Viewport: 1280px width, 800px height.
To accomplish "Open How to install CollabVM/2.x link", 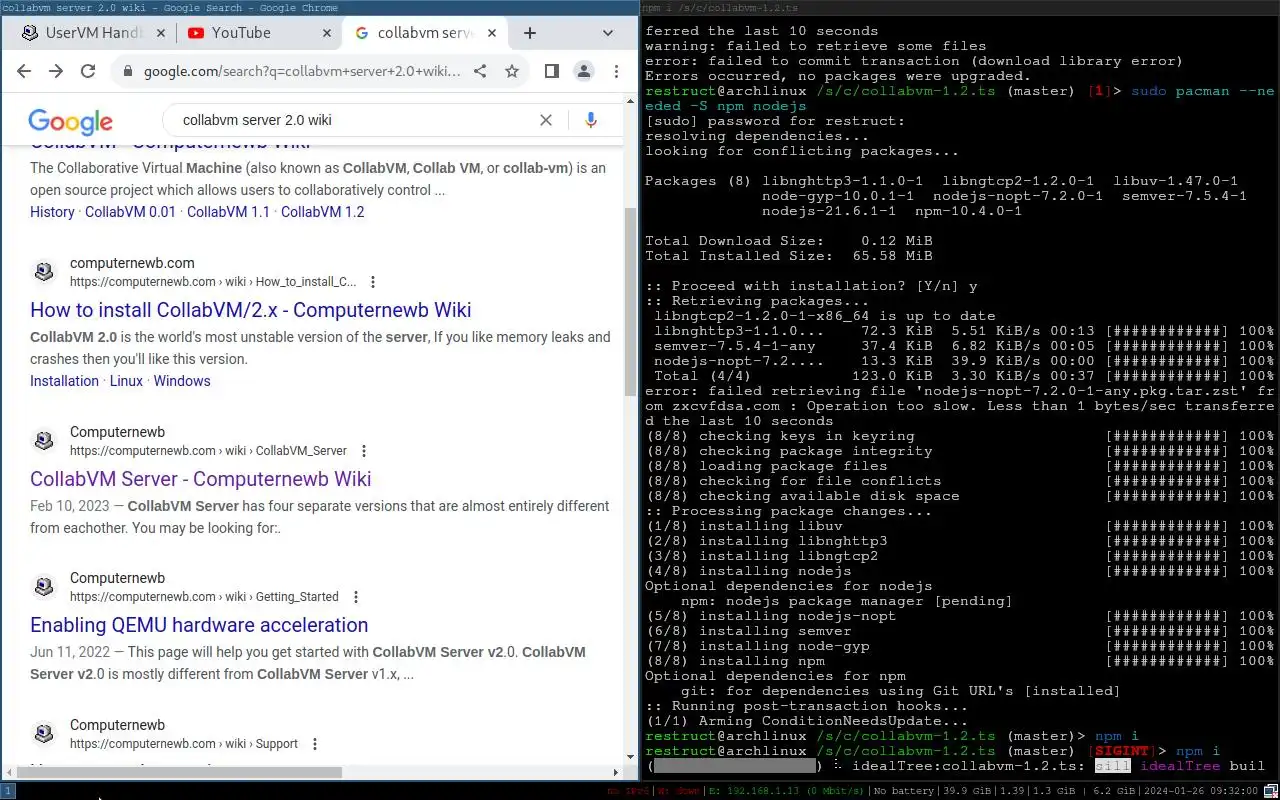I will 250,310.
